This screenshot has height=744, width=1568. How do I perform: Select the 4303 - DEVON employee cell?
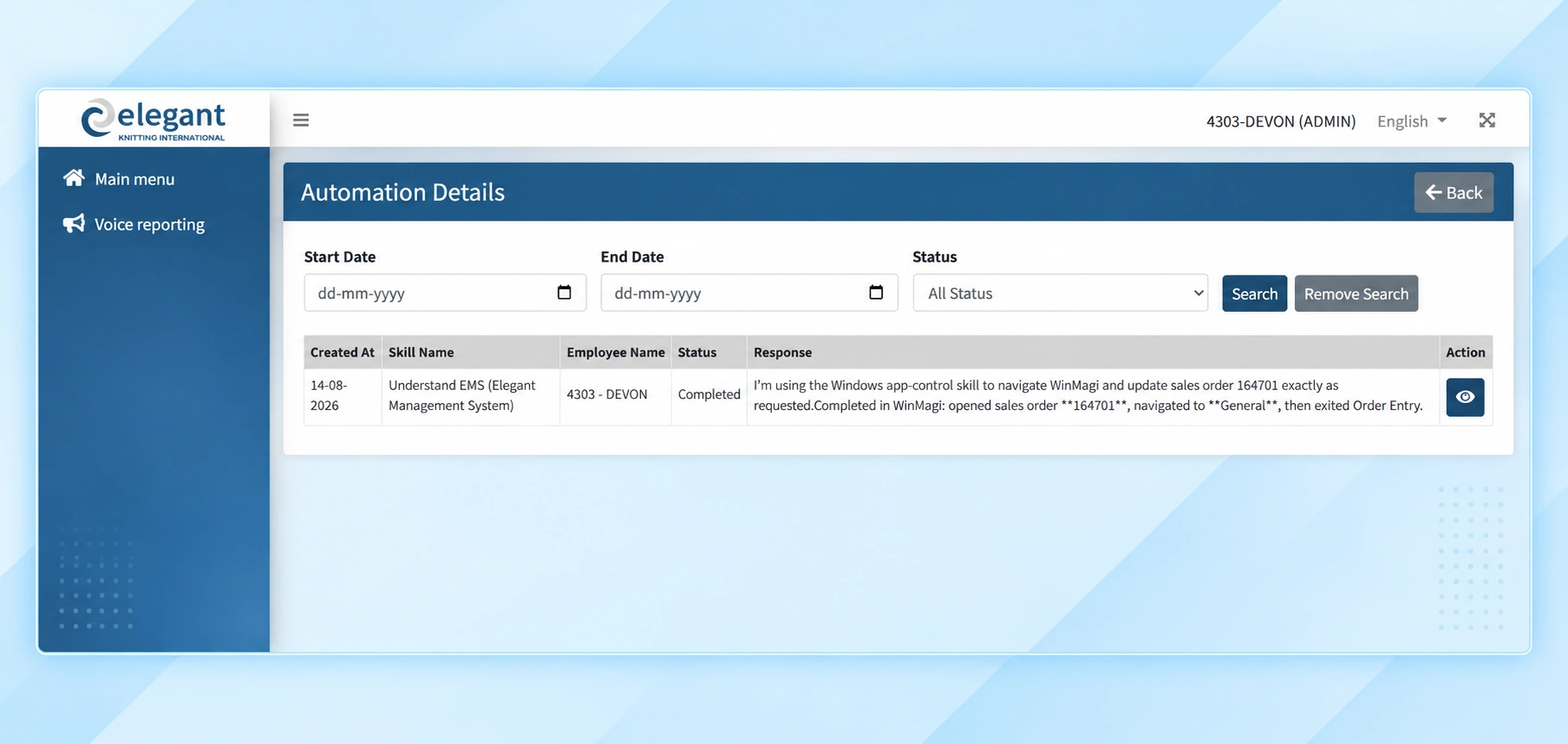[615, 395]
